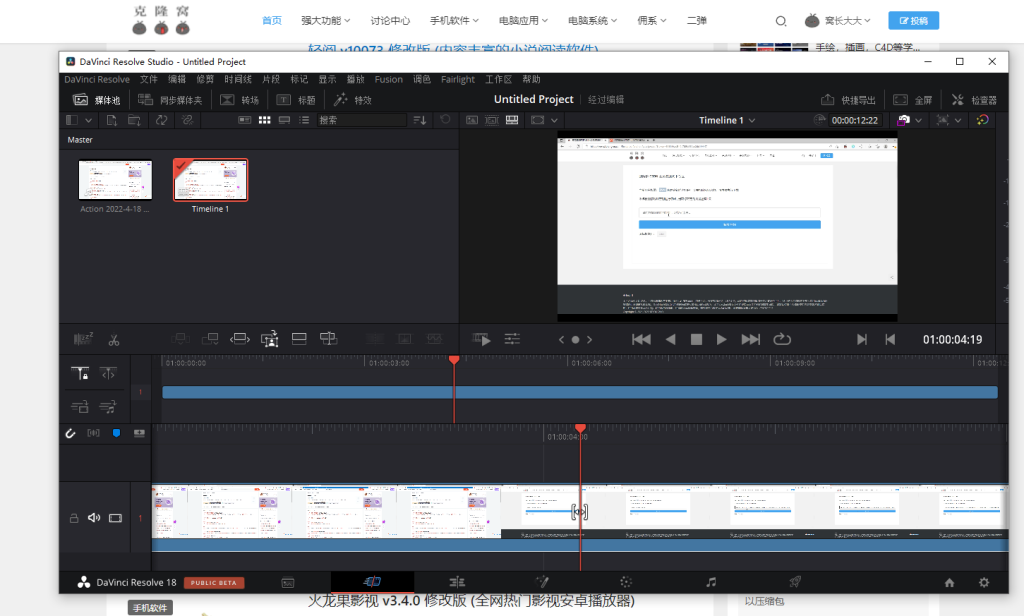Screen dimensions: 1024x616
Task: Open the Safe Area overlay dropdown arrow
Action: 554,120
